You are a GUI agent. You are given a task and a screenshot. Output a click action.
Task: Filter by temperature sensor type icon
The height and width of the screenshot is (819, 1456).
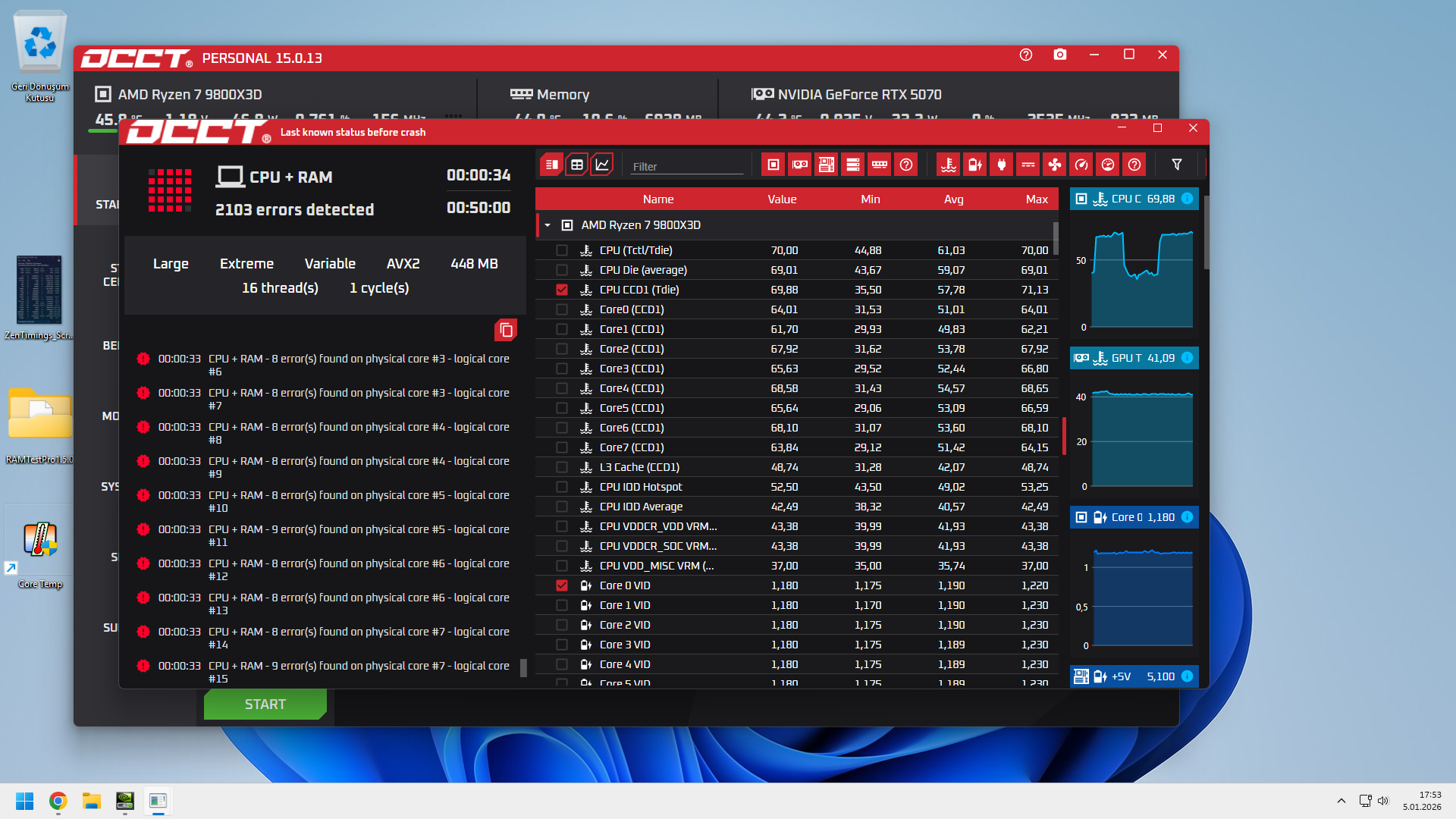pos(949,165)
